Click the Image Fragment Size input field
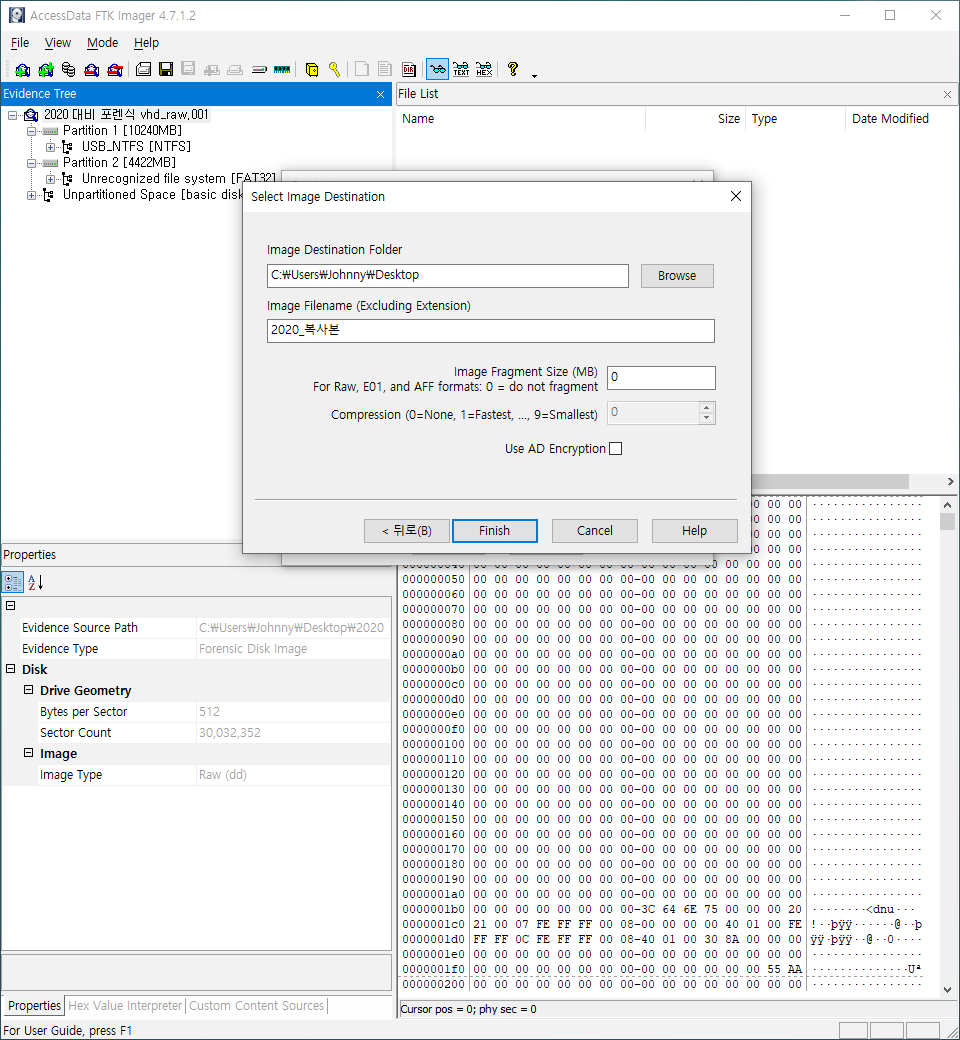The height and width of the screenshot is (1040, 960). point(661,378)
